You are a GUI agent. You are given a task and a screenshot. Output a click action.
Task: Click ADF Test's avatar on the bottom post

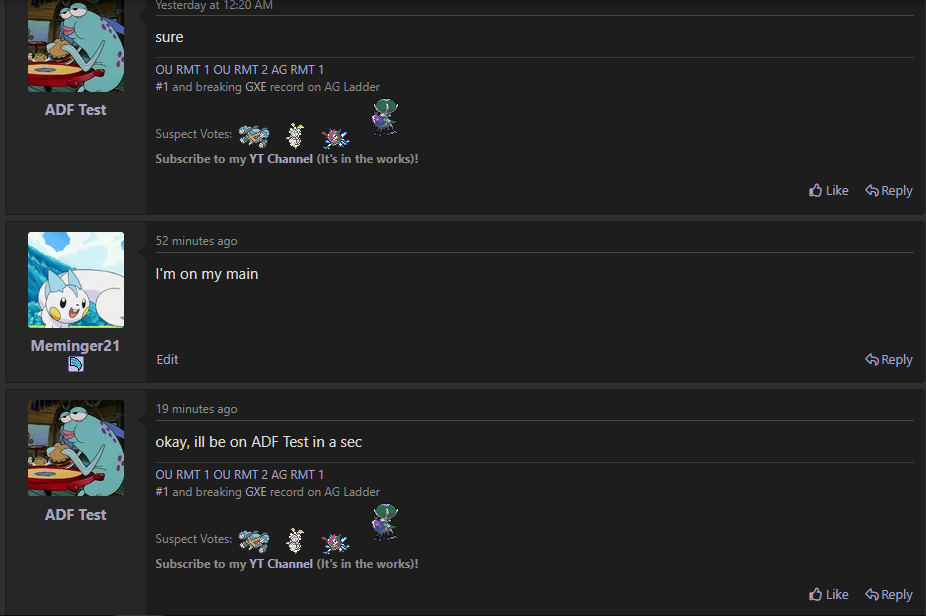click(76, 448)
